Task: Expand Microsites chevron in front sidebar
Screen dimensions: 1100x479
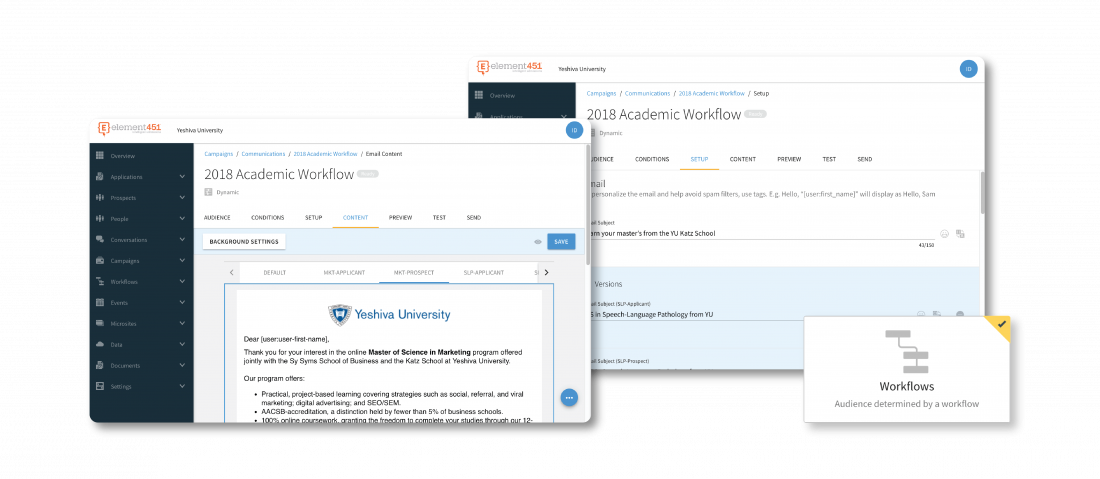Action: [182, 323]
